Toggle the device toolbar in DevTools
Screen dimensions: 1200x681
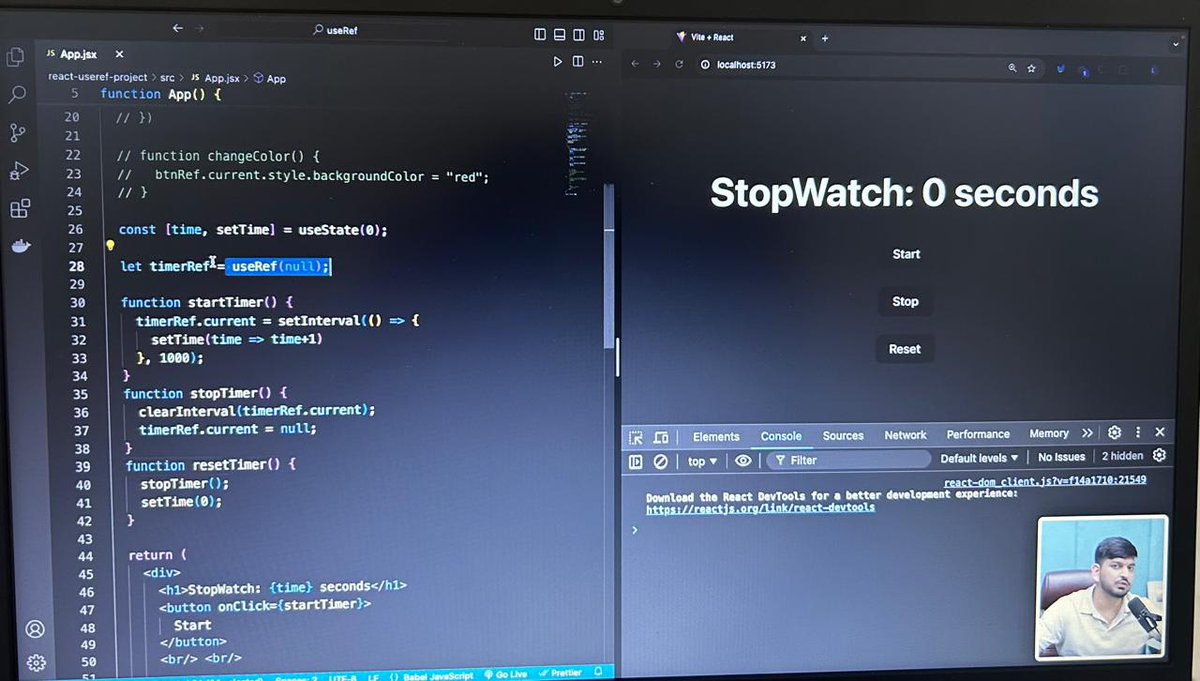pyautogui.click(x=660, y=437)
